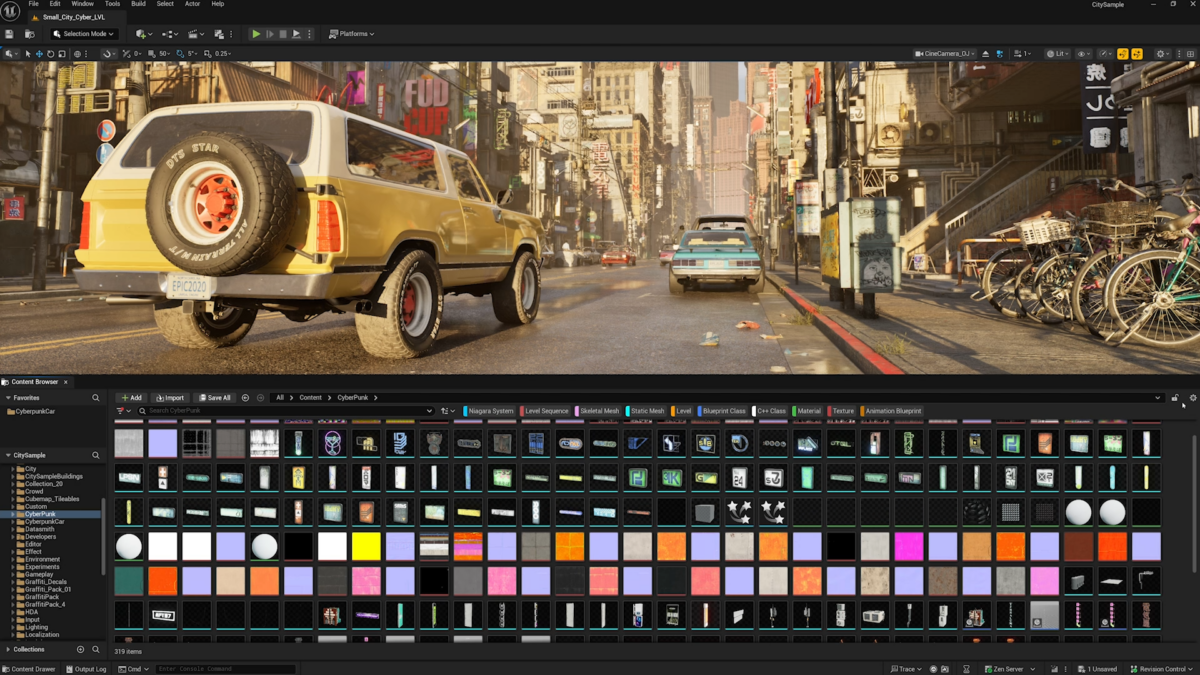Click the Eject button in the play controls
This screenshot has height=675, width=1200.
point(296,34)
